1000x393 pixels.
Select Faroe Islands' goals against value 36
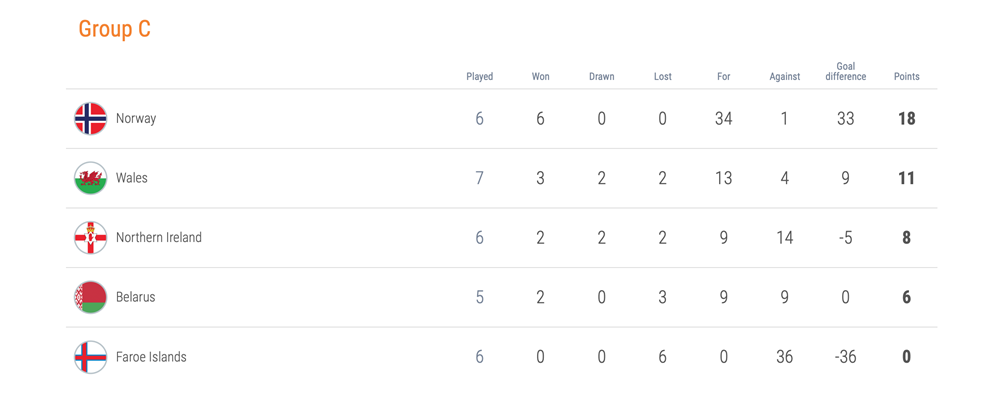[x=784, y=357]
